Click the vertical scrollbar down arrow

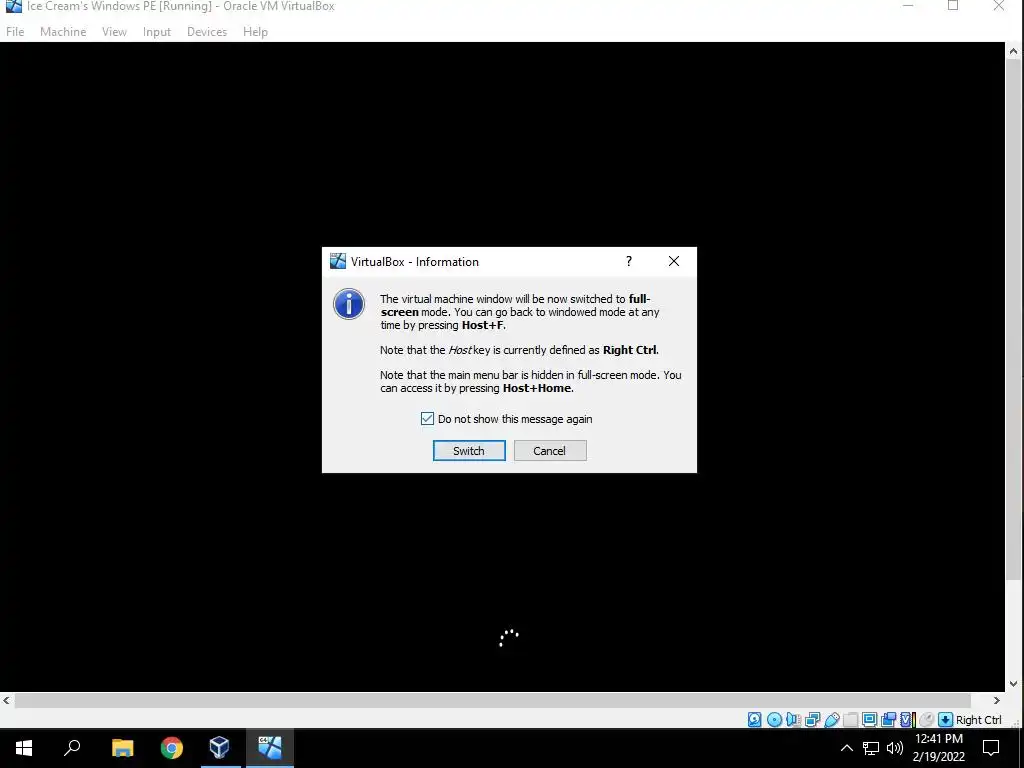pos(1013,684)
